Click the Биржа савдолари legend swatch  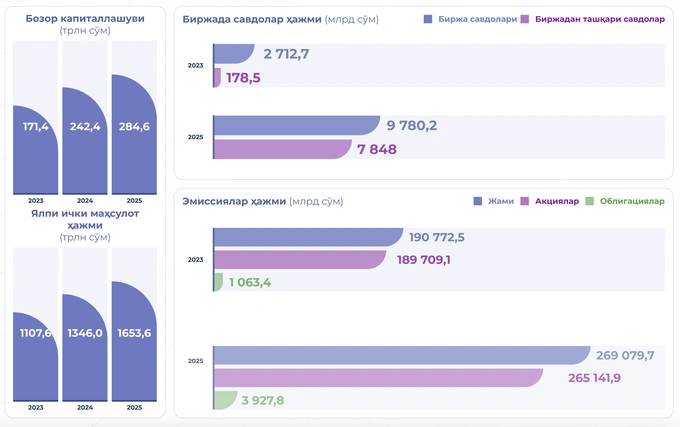[428, 19]
